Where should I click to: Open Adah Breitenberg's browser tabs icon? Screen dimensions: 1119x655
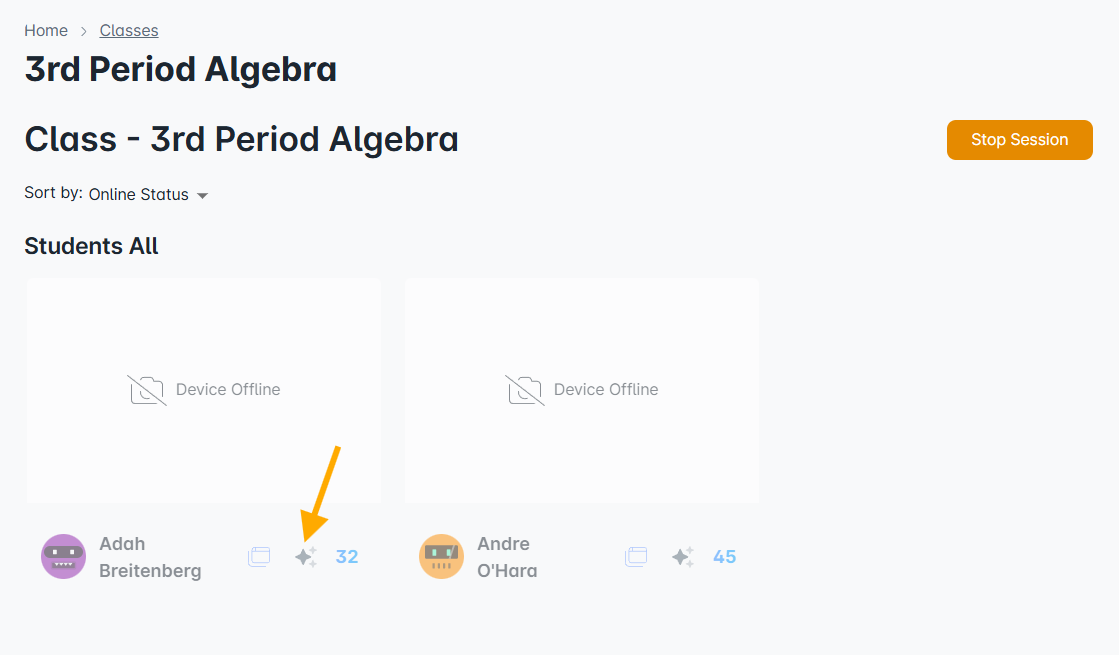[259, 557]
